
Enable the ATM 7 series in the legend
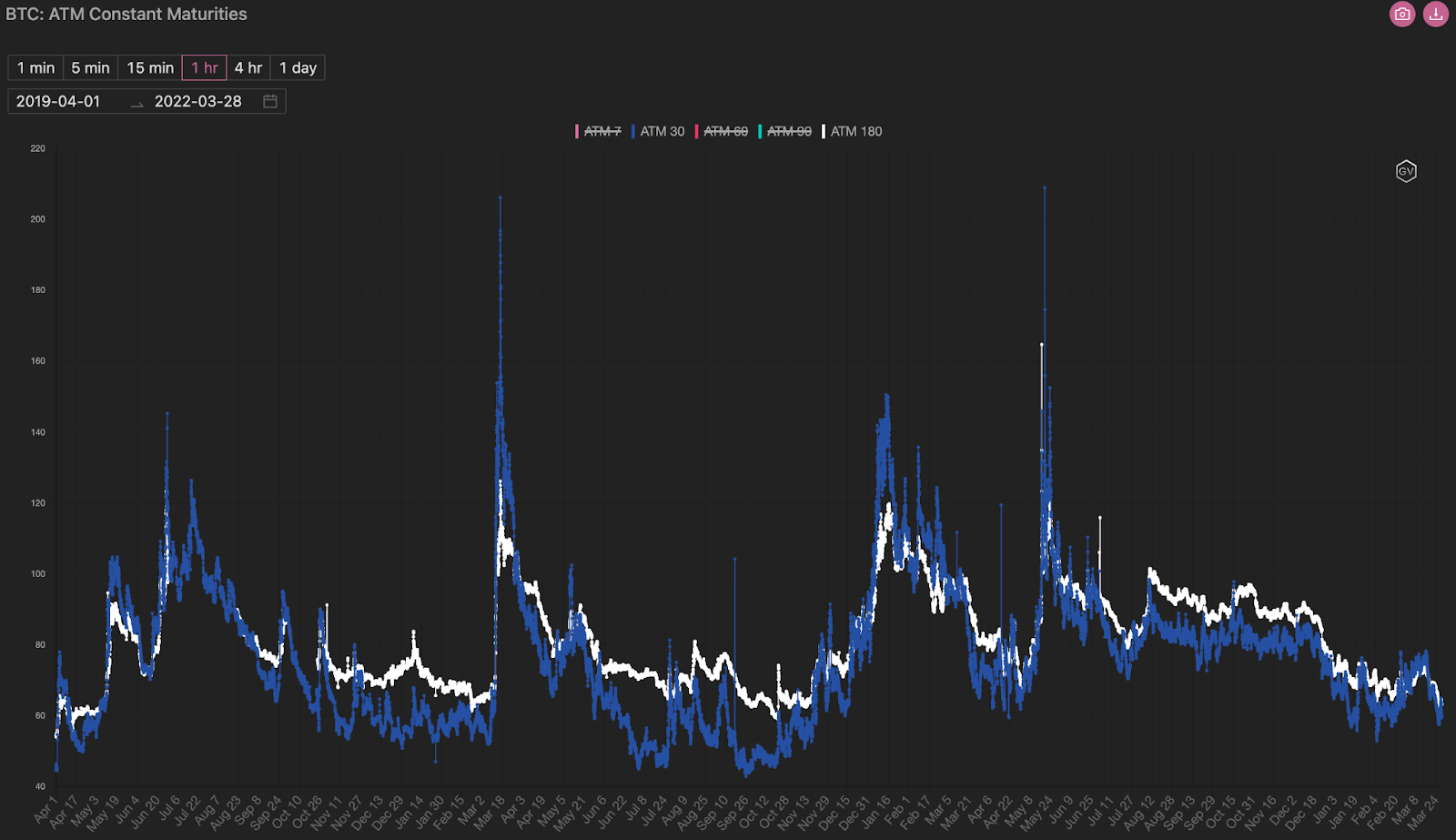click(602, 131)
